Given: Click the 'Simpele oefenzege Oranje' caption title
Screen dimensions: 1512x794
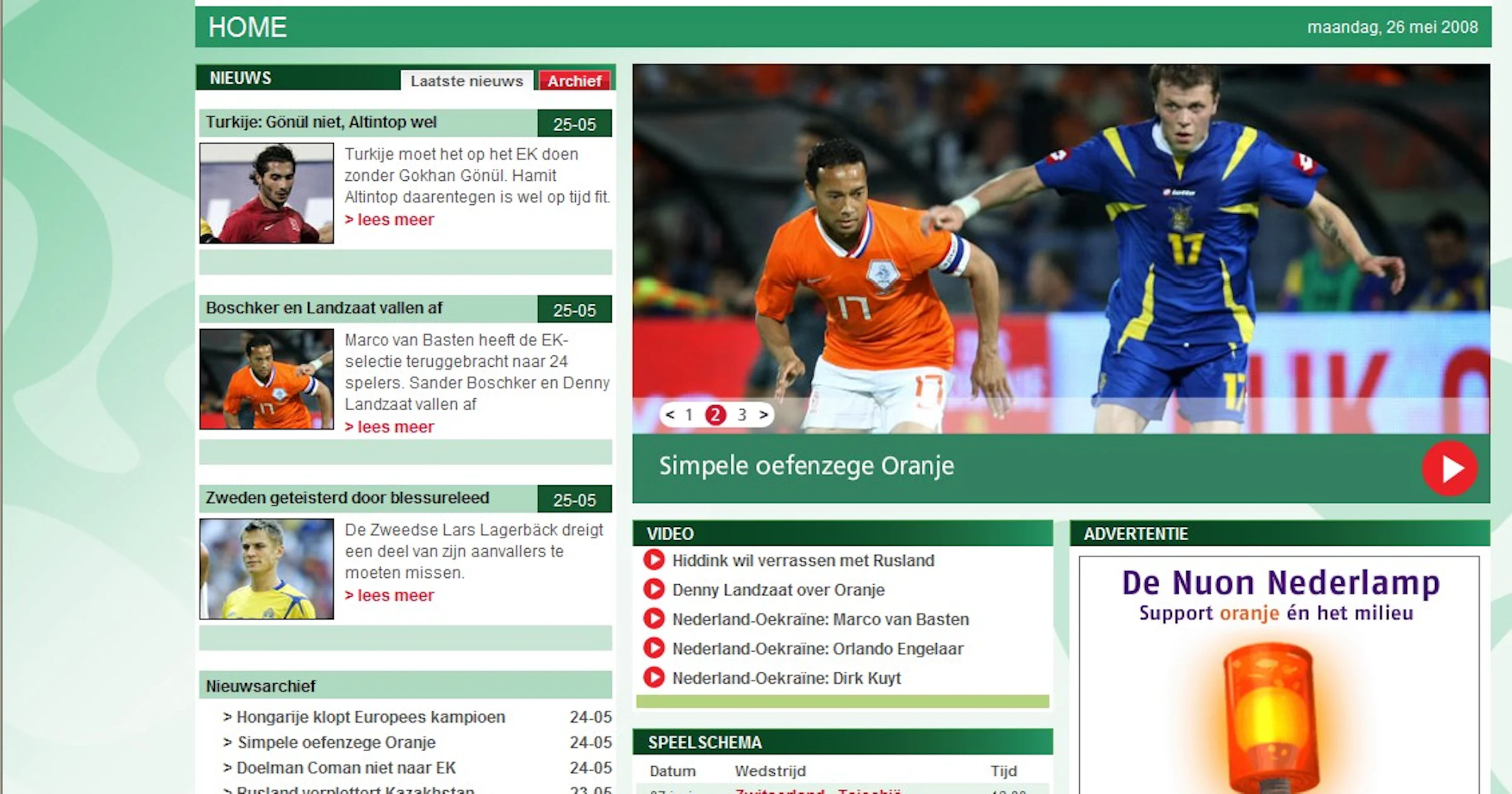Looking at the screenshot, I should [806, 466].
